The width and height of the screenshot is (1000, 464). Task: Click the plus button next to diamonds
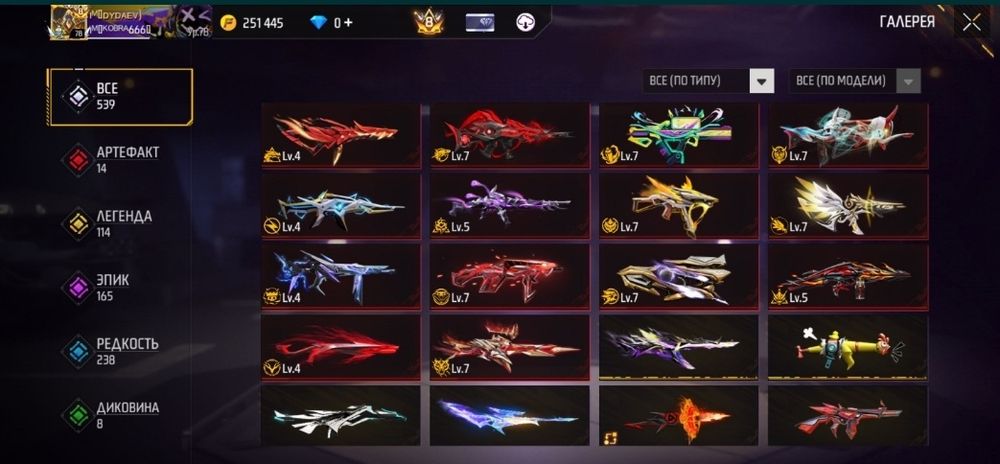[x=348, y=24]
